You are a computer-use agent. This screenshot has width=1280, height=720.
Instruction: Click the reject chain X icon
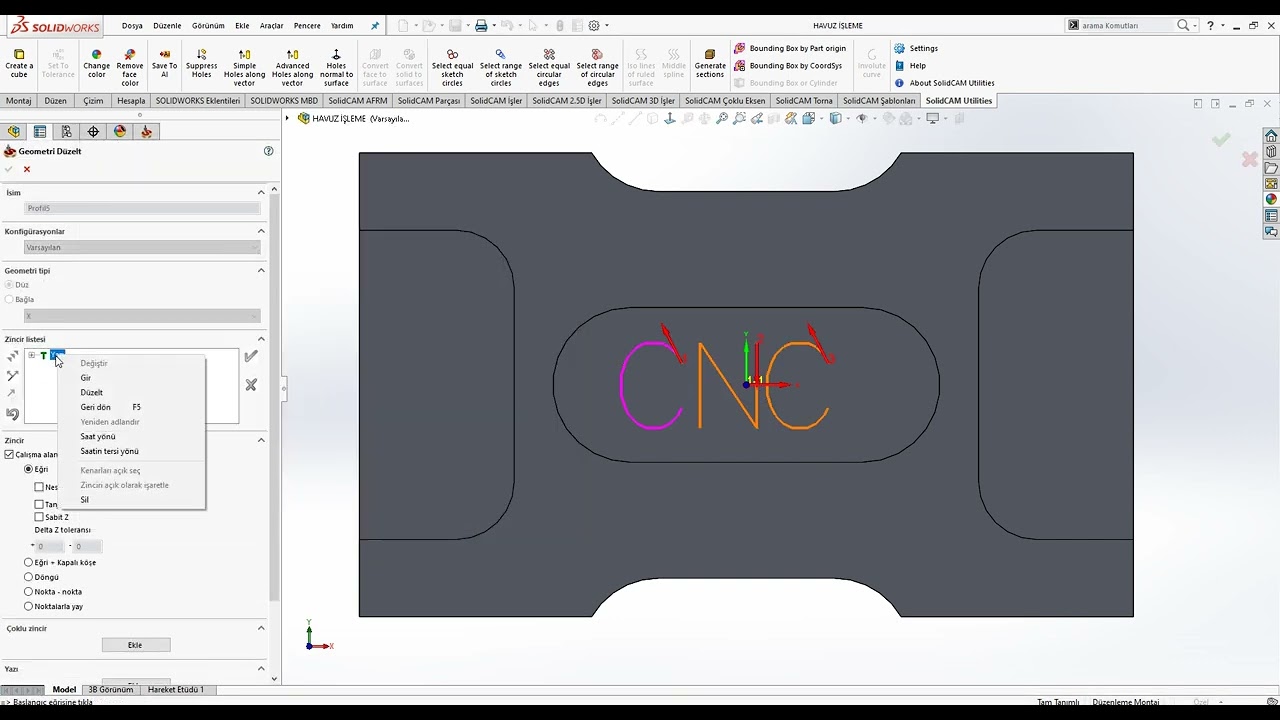coord(251,385)
